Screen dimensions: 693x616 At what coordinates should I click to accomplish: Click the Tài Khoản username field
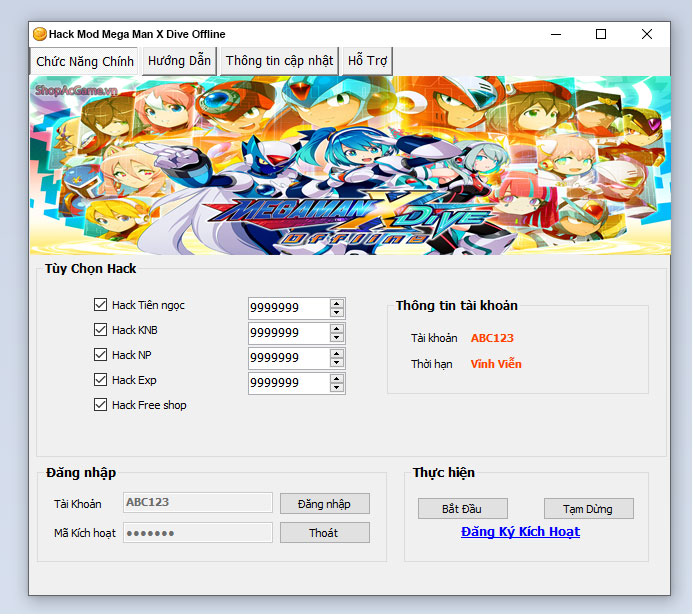[x=198, y=503]
